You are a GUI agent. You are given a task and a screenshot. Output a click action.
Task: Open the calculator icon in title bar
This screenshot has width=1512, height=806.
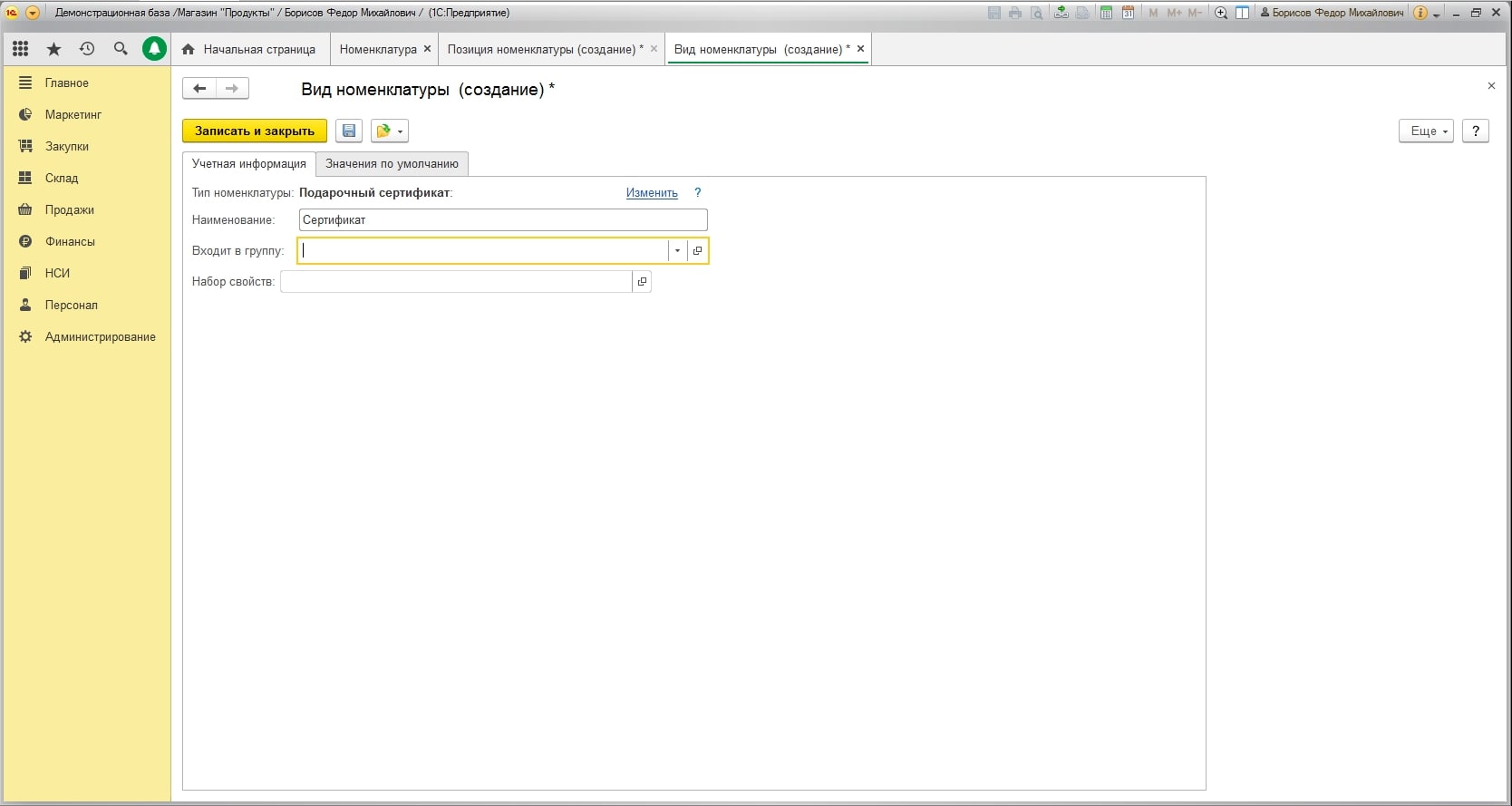tap(1106, 13)
